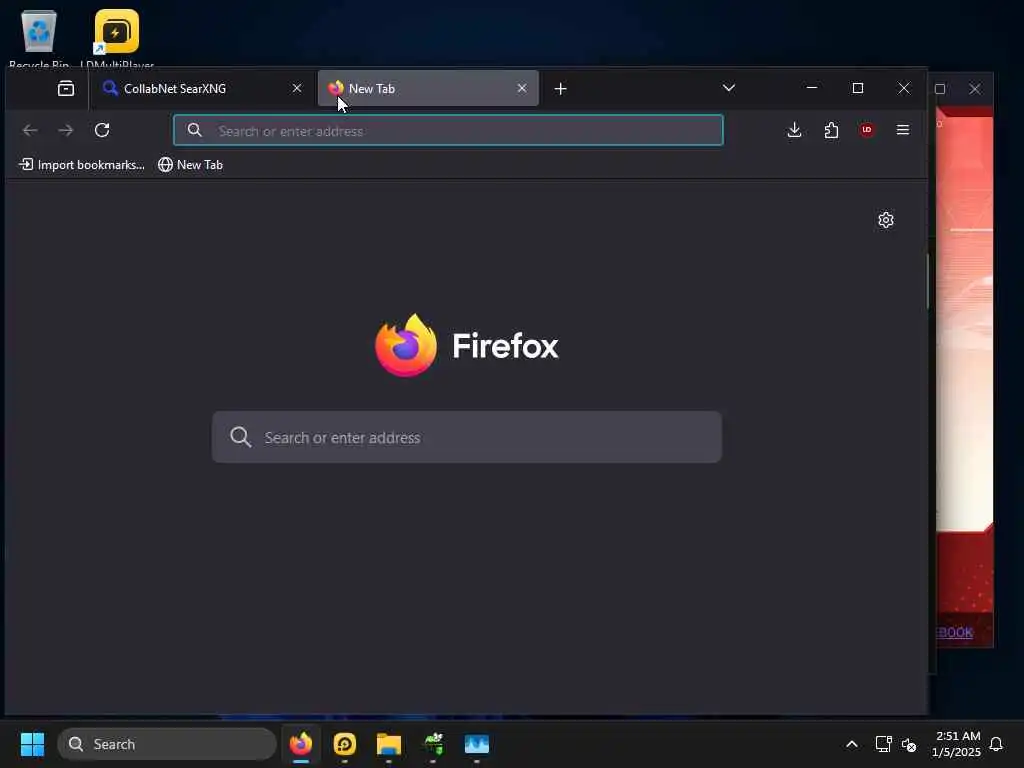Open the Extensions puzzle-piece menu

[x=831, y=130]
